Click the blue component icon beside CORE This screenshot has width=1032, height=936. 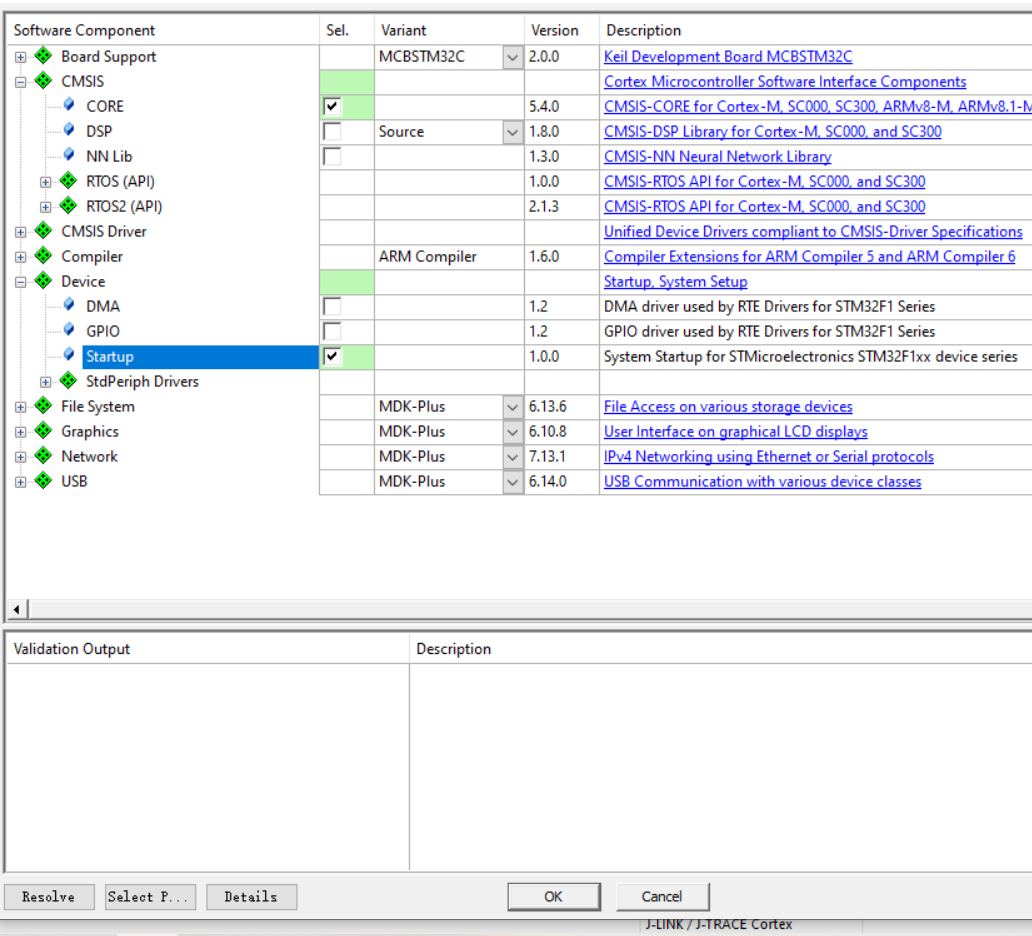pos(69,105)
